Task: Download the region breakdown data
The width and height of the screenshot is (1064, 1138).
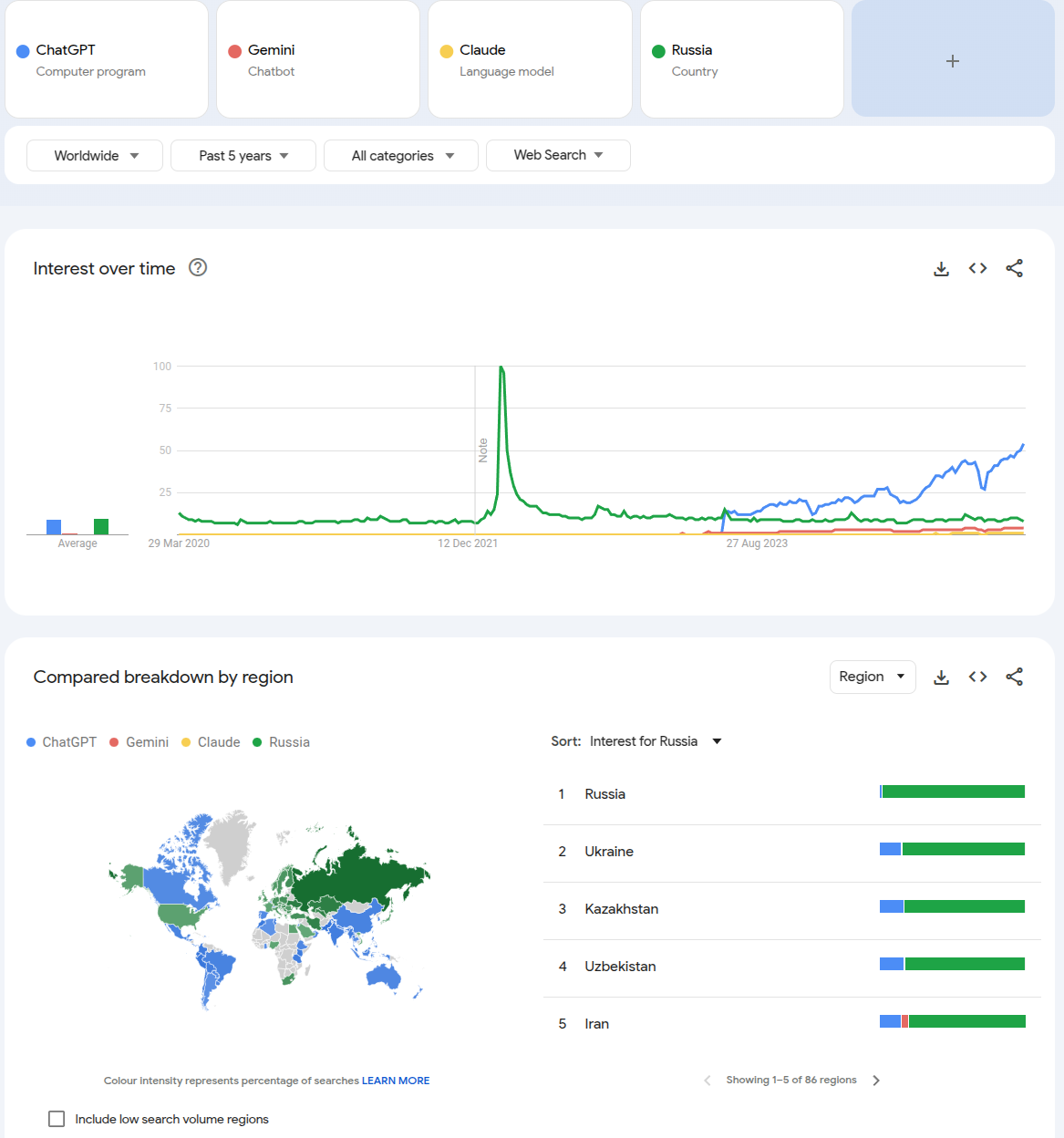Action: click(941, 678)
